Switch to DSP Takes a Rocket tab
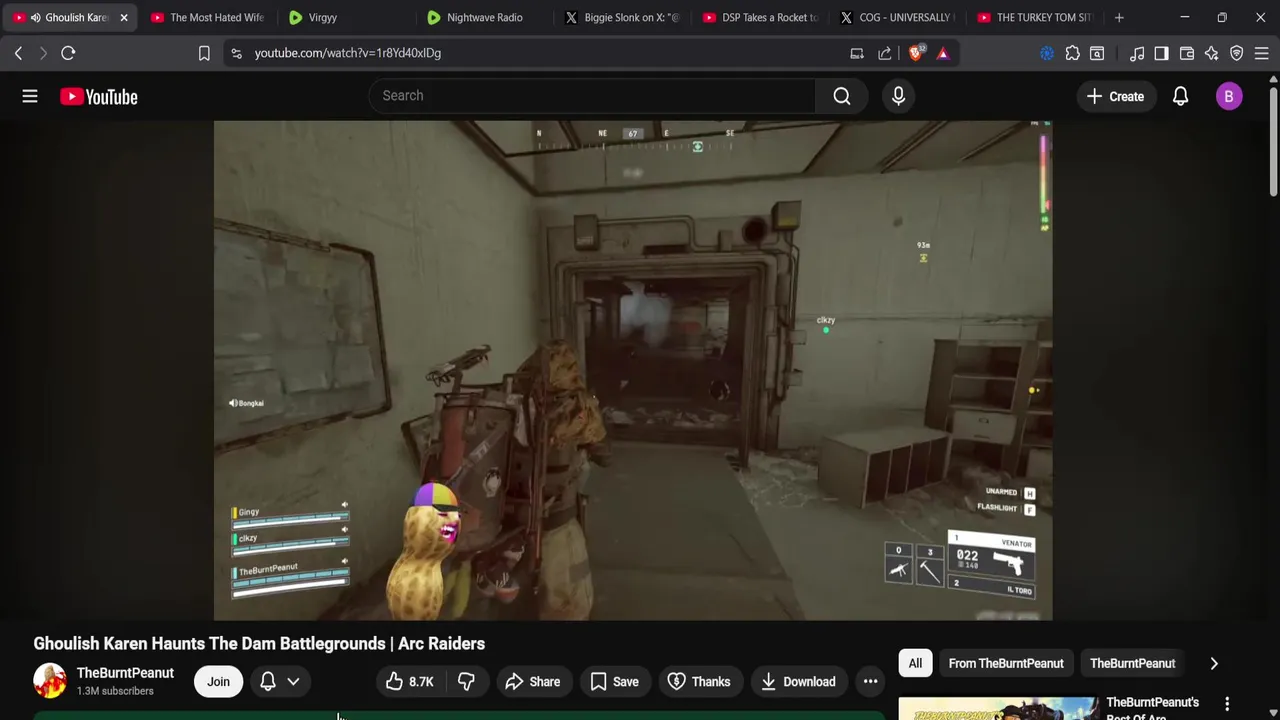 (x=759, y=17)
